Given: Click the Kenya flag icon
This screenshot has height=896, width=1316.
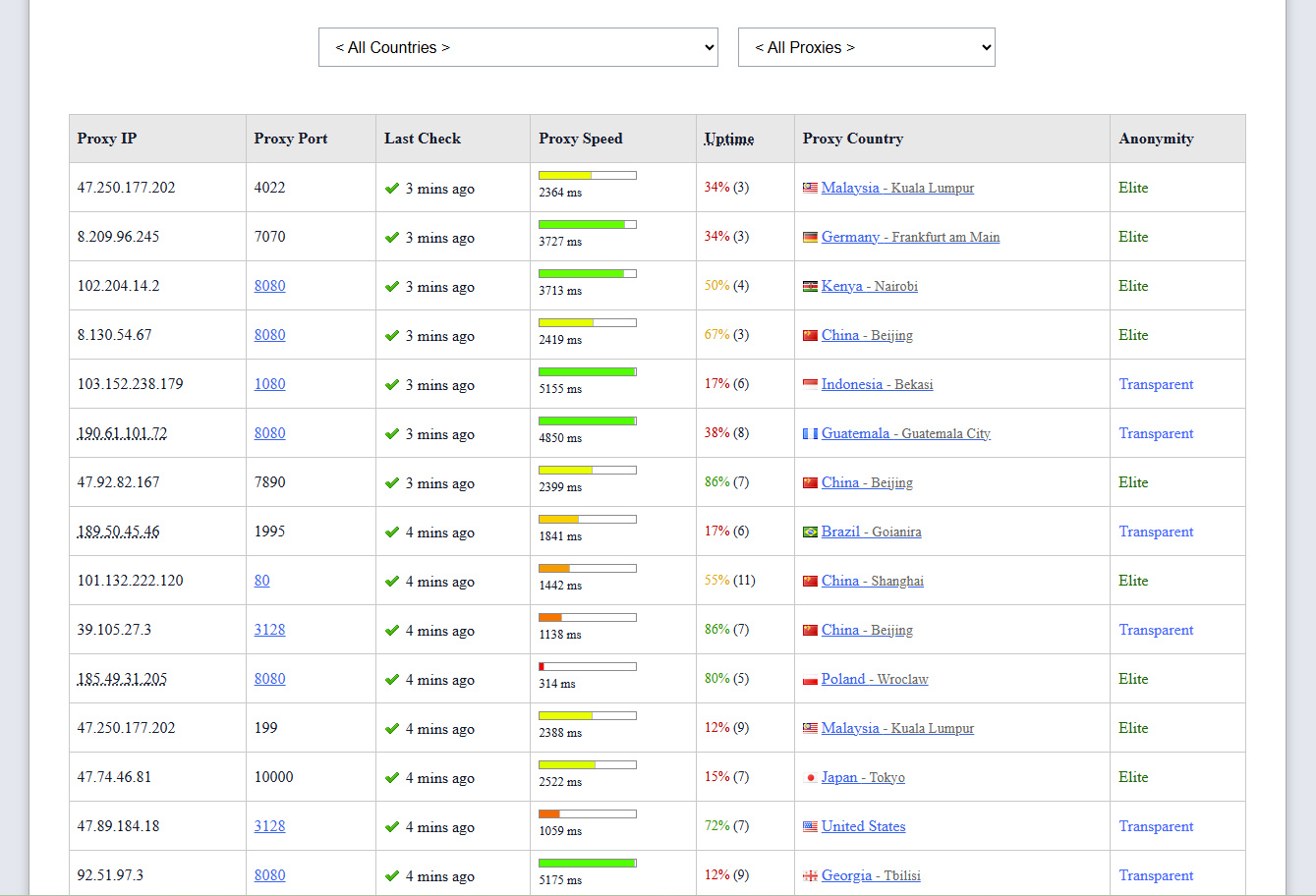Looking at the screenshot, I should pyautogui.click(x=810, y=286).
